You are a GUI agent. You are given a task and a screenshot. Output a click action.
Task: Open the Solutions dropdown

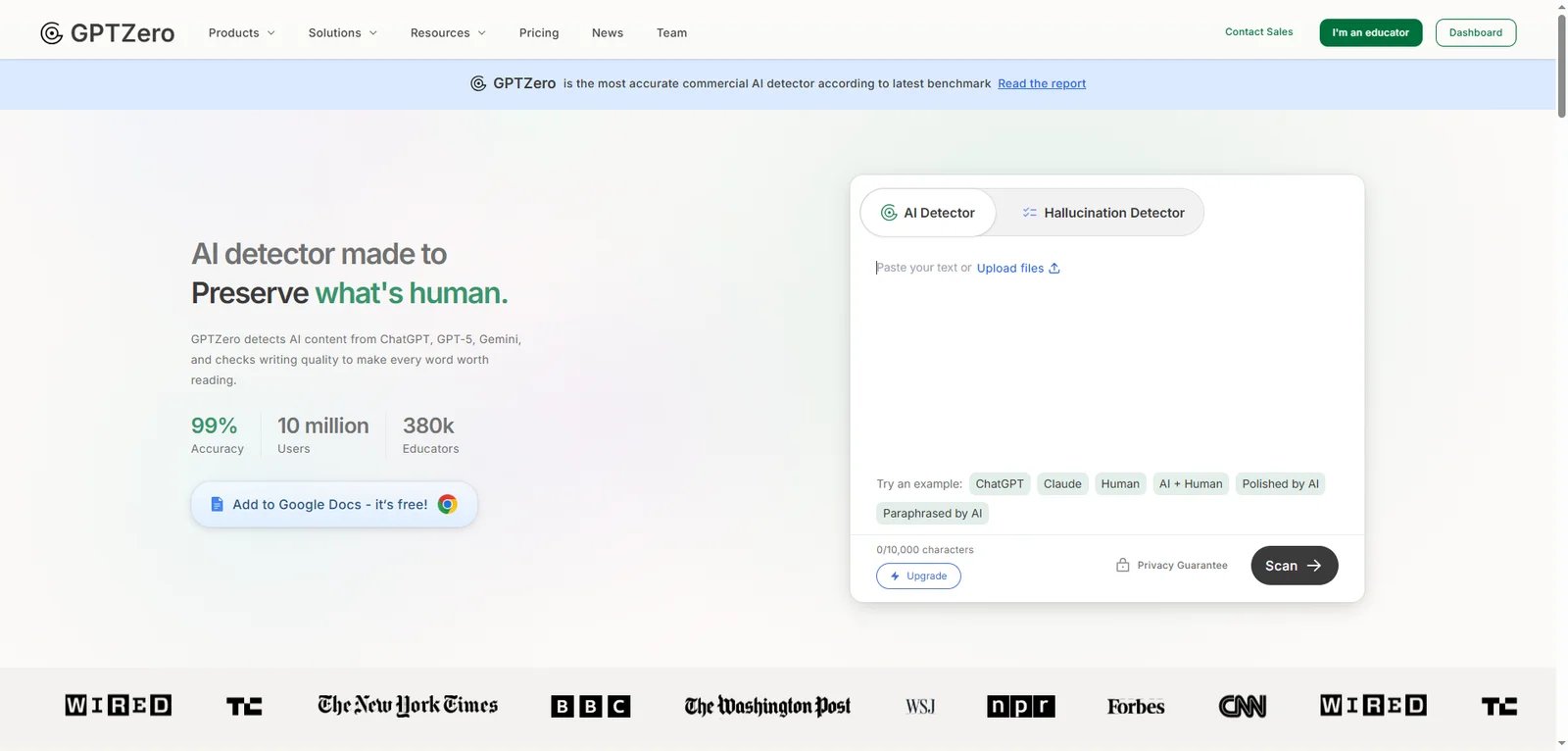click(342, 33)
